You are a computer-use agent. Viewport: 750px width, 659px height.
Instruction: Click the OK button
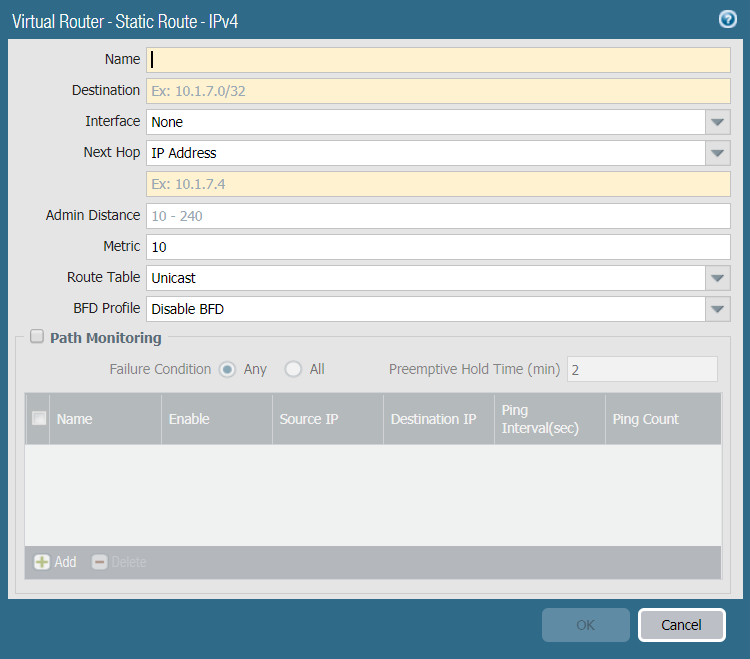(586, 625)
